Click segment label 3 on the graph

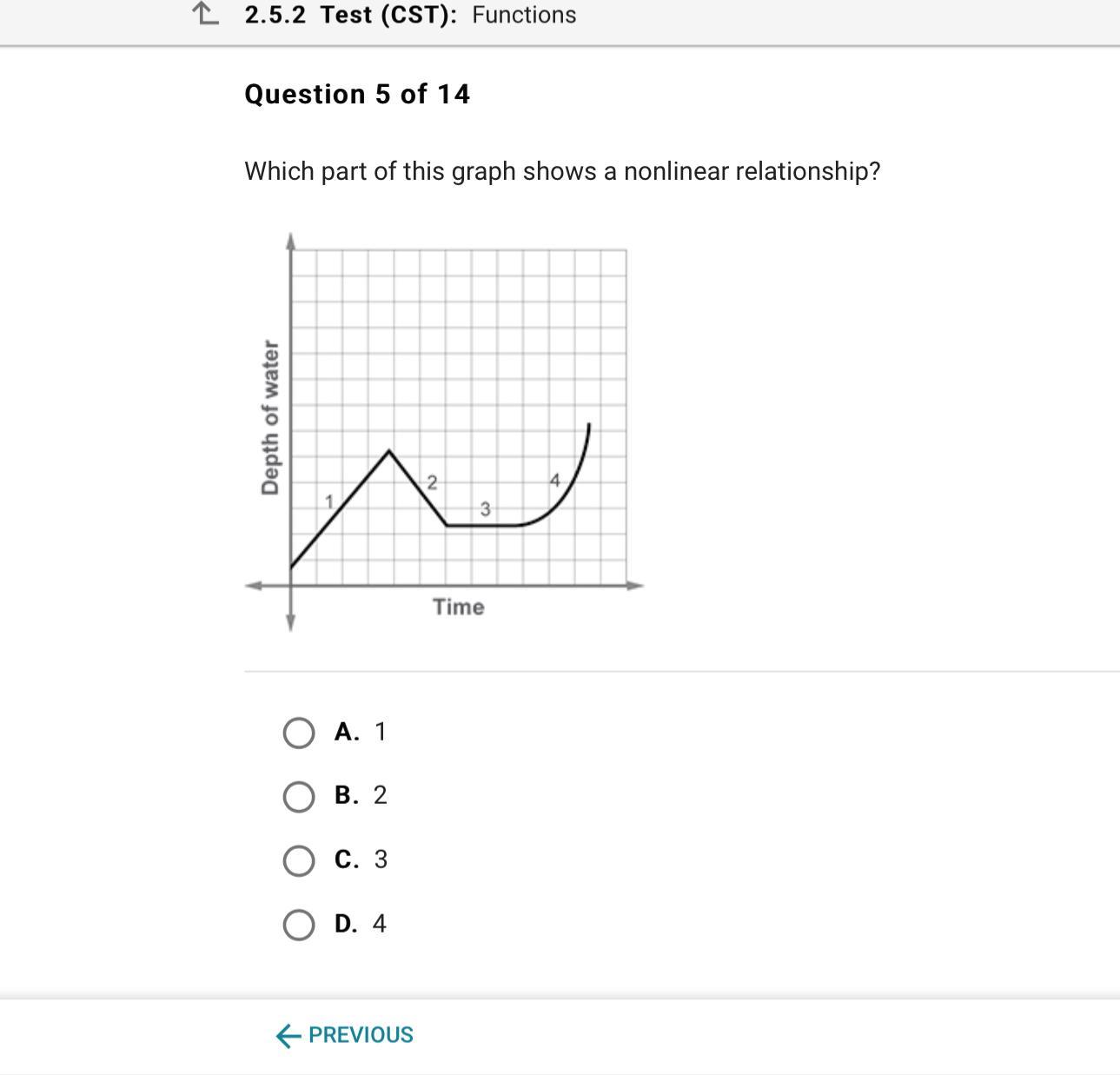pyautogui.click(x=485, y=509)
